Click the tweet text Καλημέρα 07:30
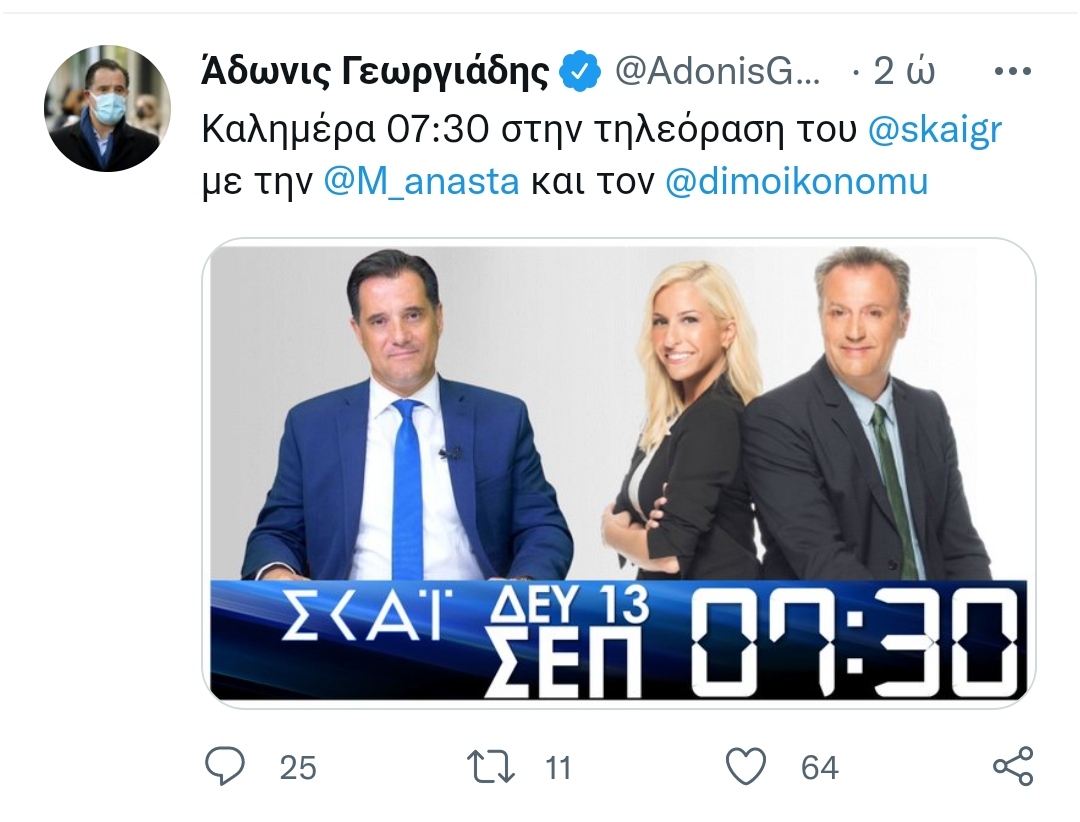Image resolution: width=1080 pixels, height=822 pixels. (345, 130)
